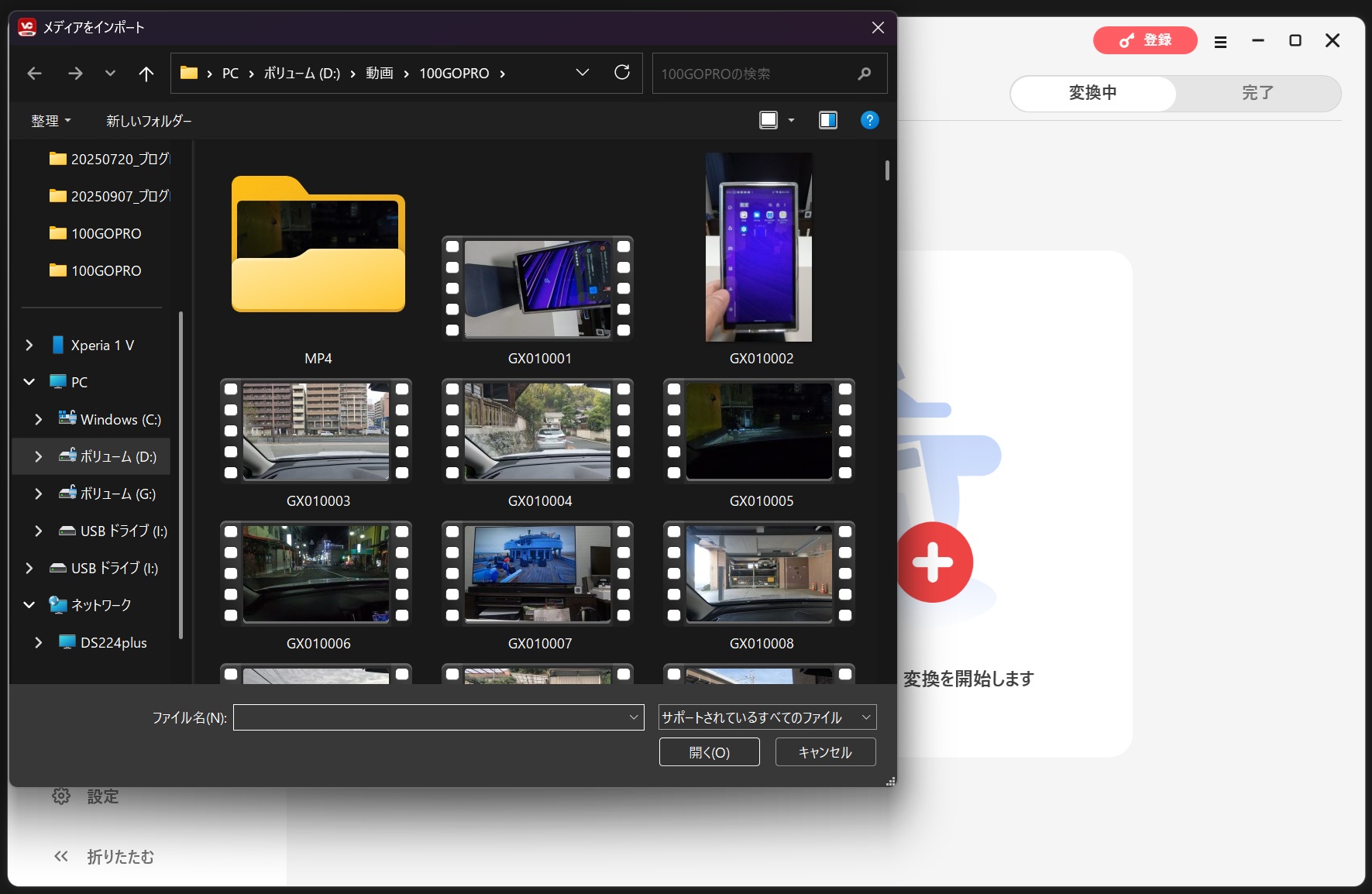
Task: Select the GX010007 video thumbnail
Action: coord(539,574)
